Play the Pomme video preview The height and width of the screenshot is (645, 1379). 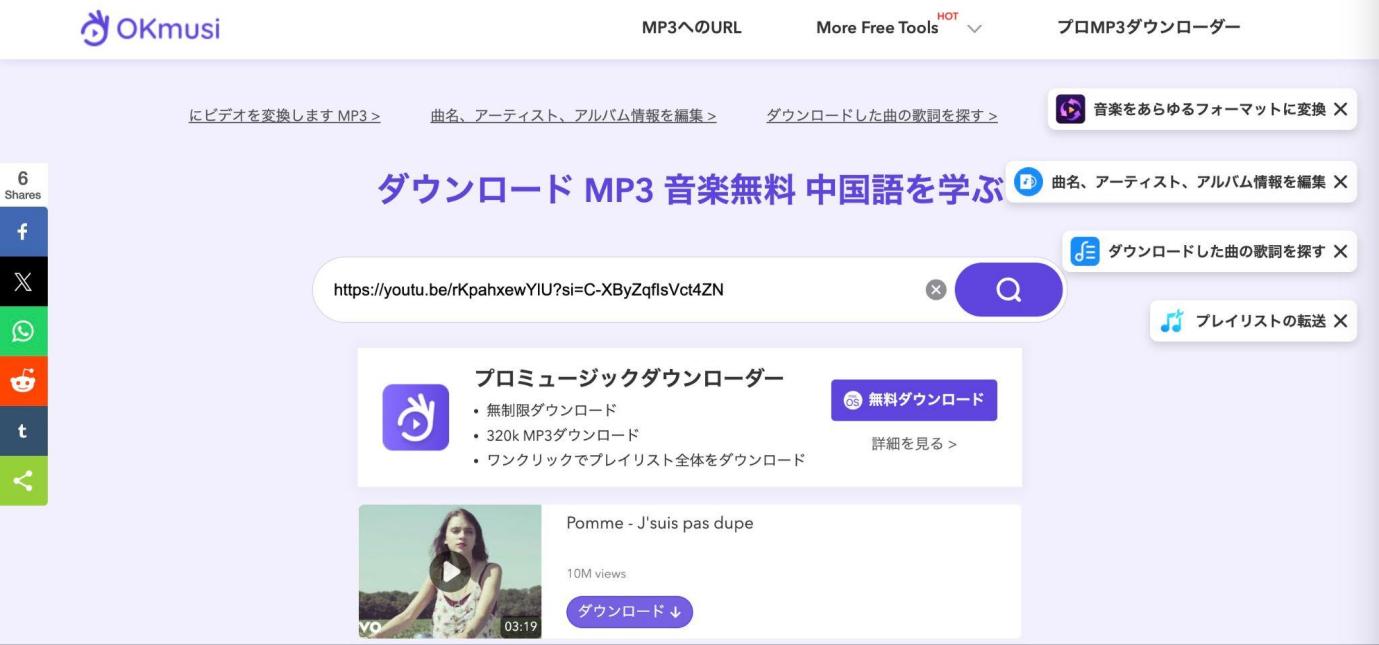pos(450,571)
